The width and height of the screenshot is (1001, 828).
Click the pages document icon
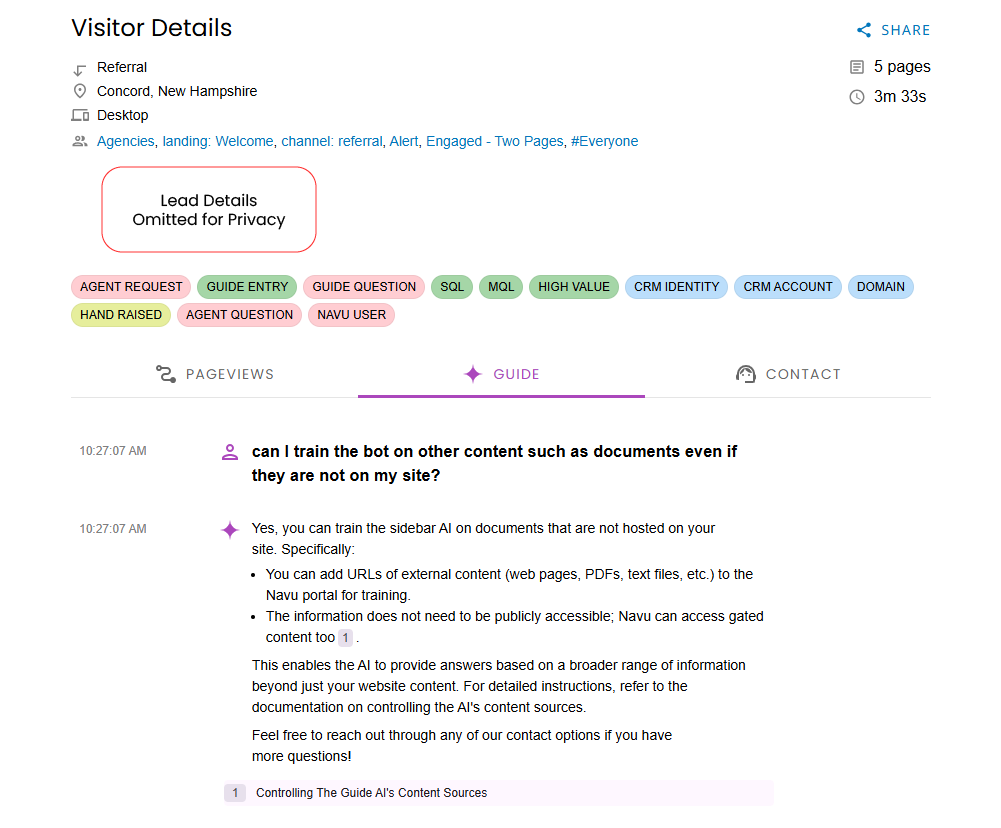click(x=856, y=67)
